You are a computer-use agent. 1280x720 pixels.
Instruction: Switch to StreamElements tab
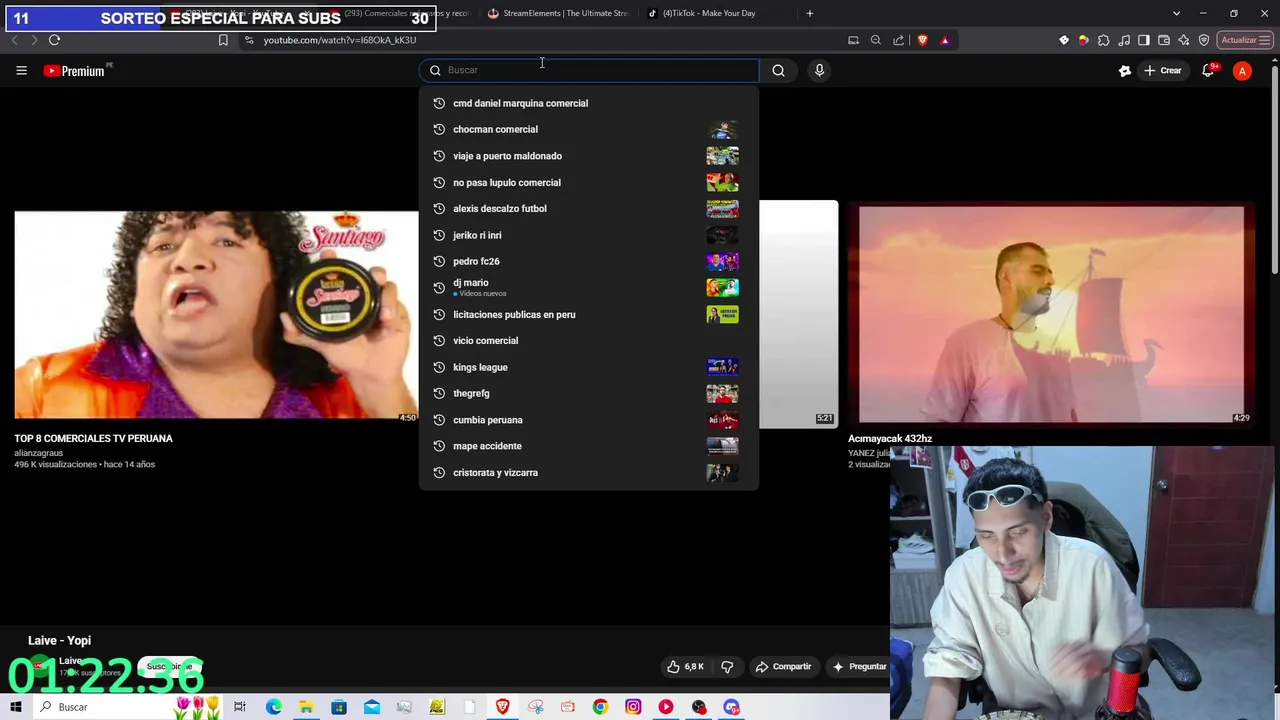pyautogui.click(x=558, y=13)
